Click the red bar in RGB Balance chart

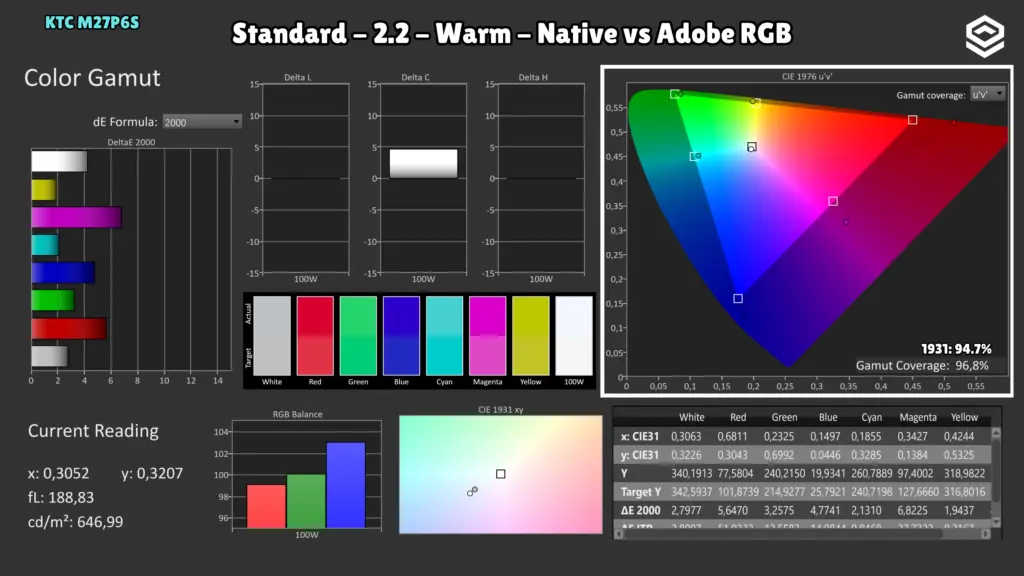point(266,506)
